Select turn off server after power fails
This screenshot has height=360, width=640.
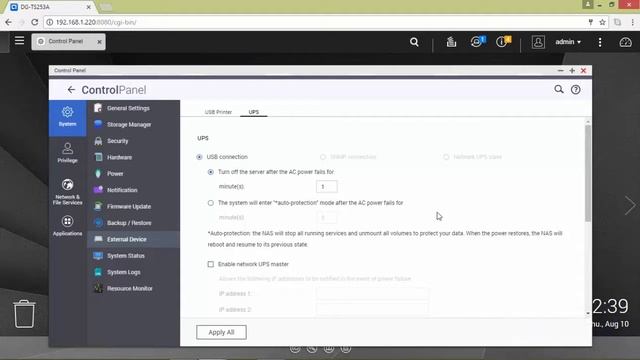(211, 172)
